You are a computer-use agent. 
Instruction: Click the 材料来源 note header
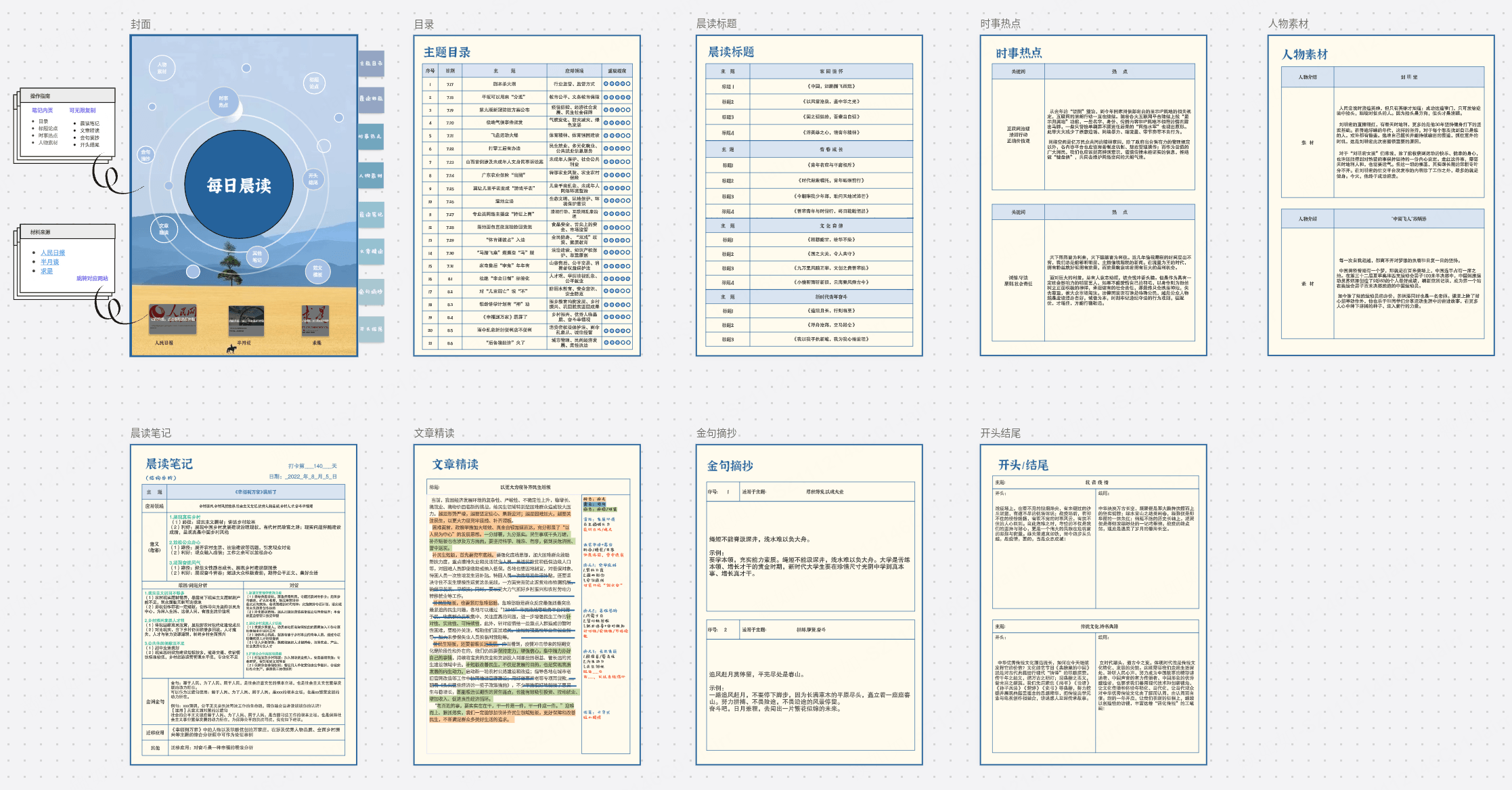pos(68,232)
